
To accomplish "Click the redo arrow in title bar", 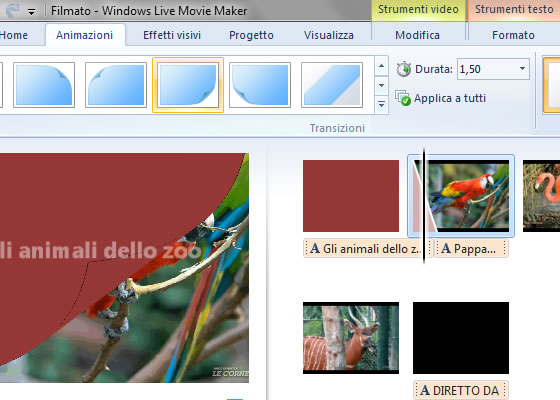I will [12, 11].
